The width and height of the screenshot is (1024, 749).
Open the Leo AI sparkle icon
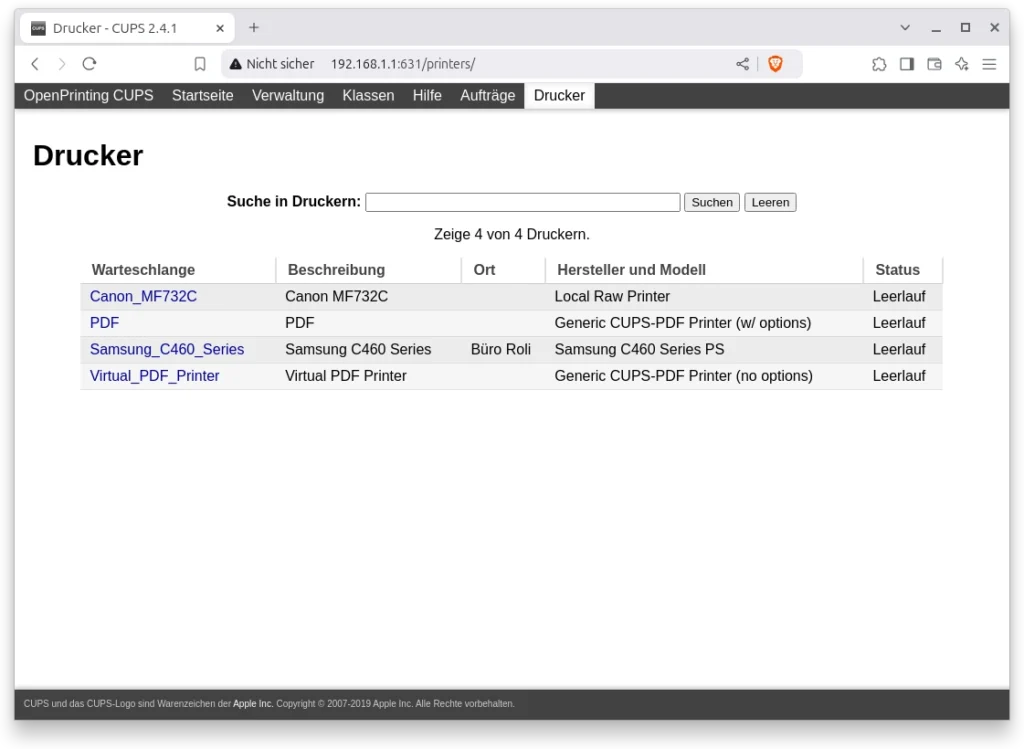click(962, 64)
